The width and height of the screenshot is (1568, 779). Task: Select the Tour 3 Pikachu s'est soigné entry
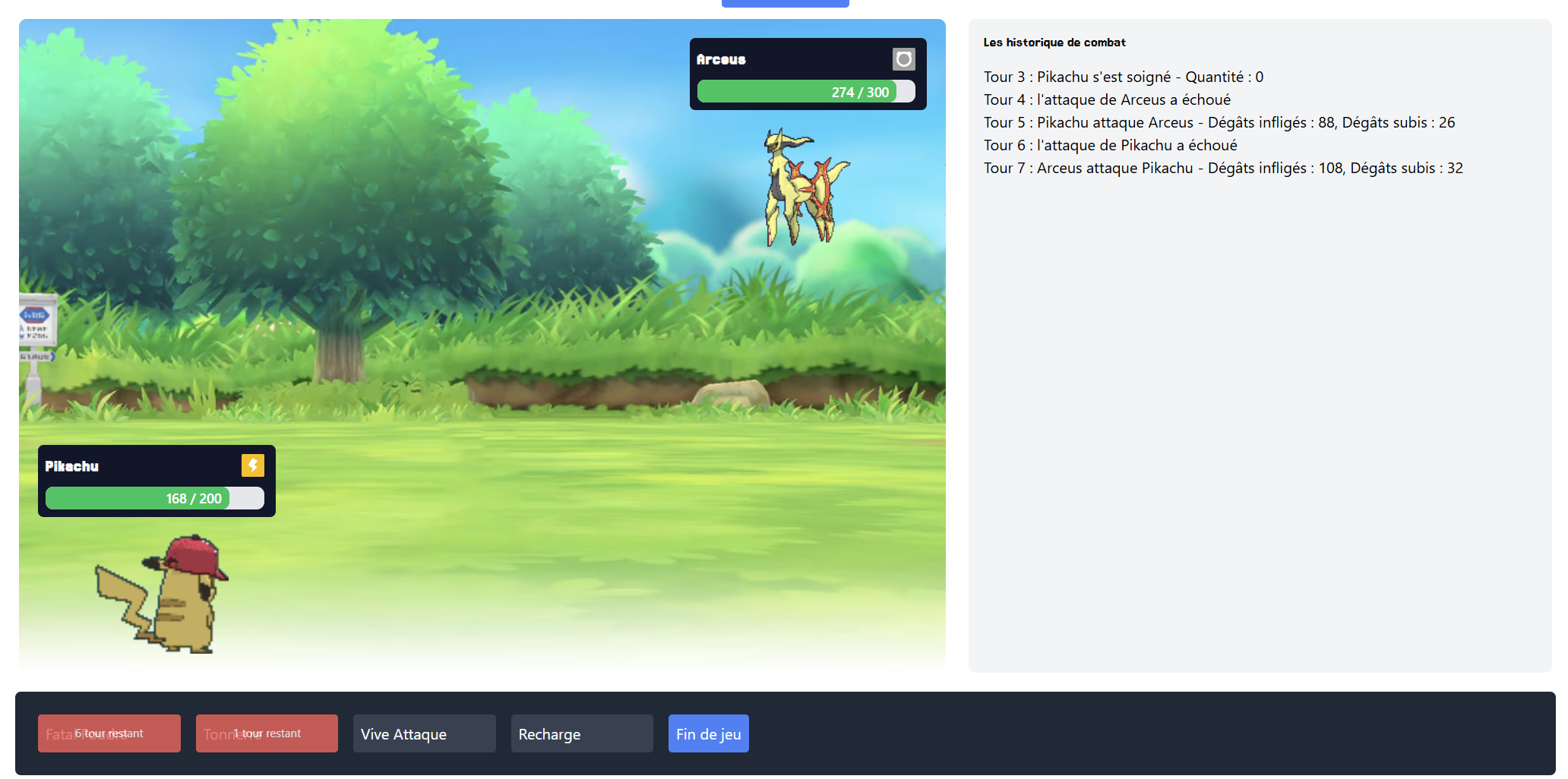(x=1124, y=77)
